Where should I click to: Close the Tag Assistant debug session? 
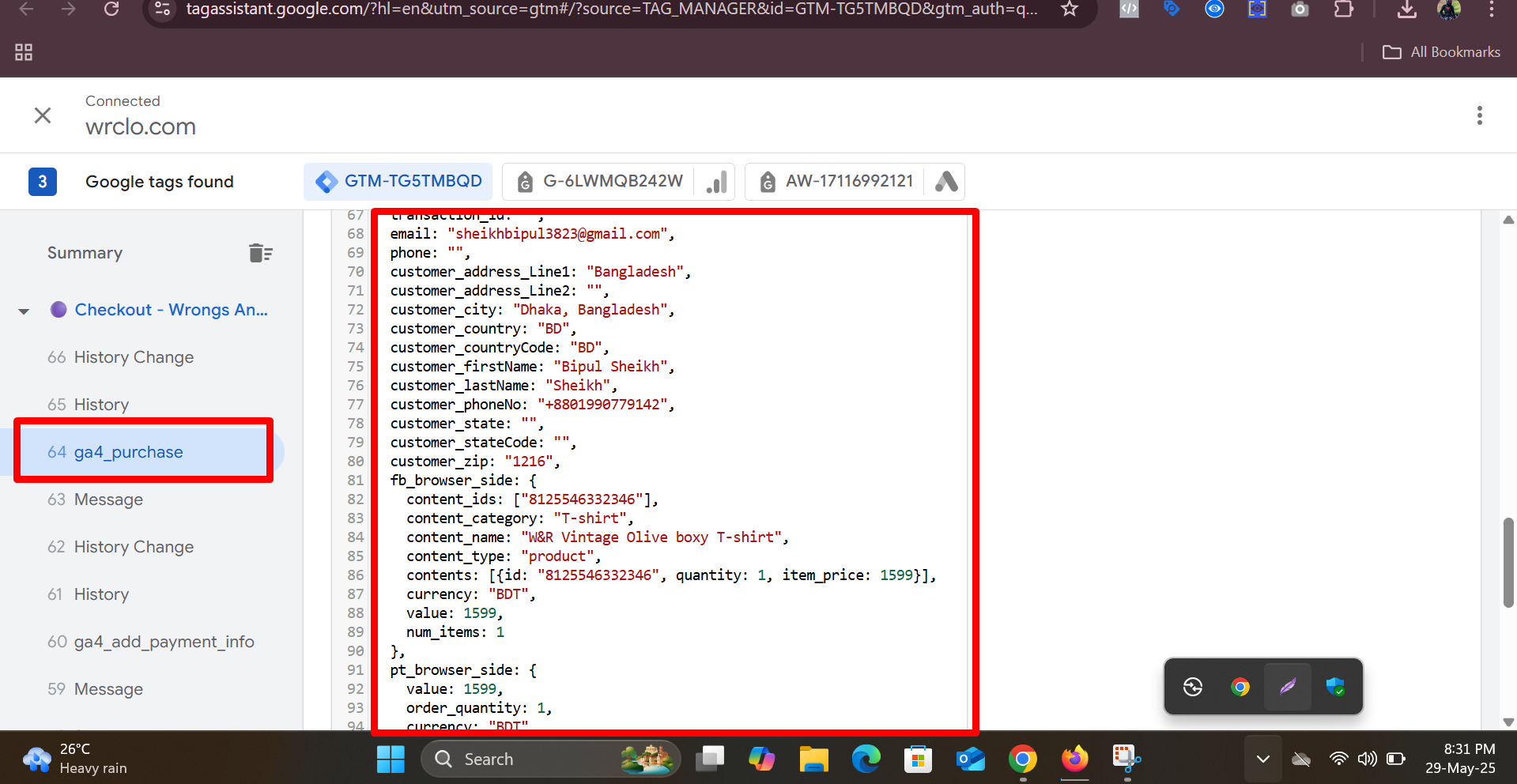click(x=43, y=115)
